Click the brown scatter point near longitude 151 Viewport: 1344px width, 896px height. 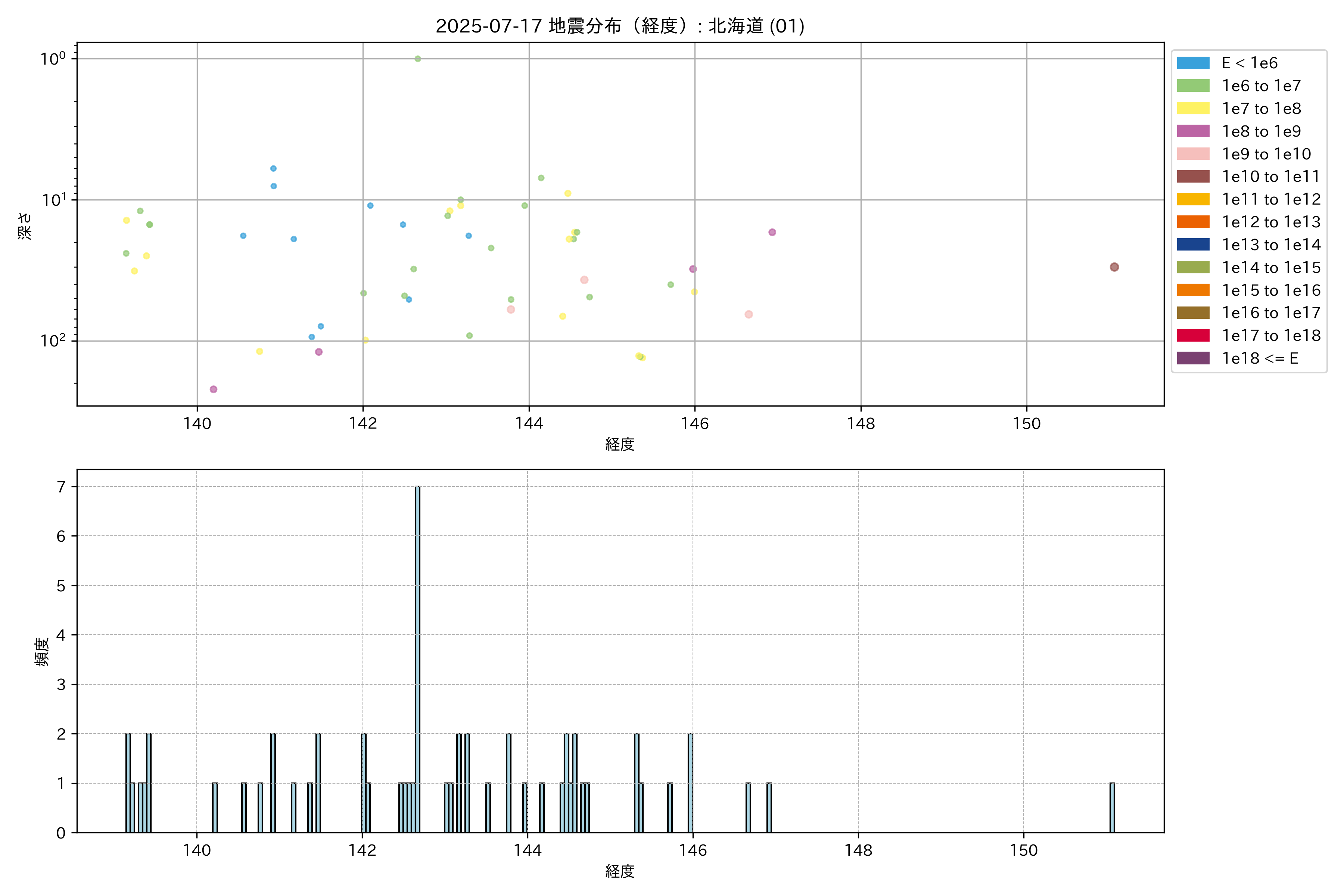[1114, 267]
